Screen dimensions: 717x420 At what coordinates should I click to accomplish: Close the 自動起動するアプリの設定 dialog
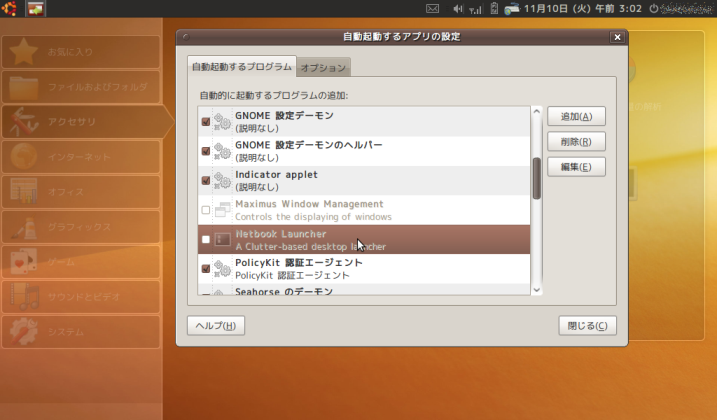(x=617, y=37)
